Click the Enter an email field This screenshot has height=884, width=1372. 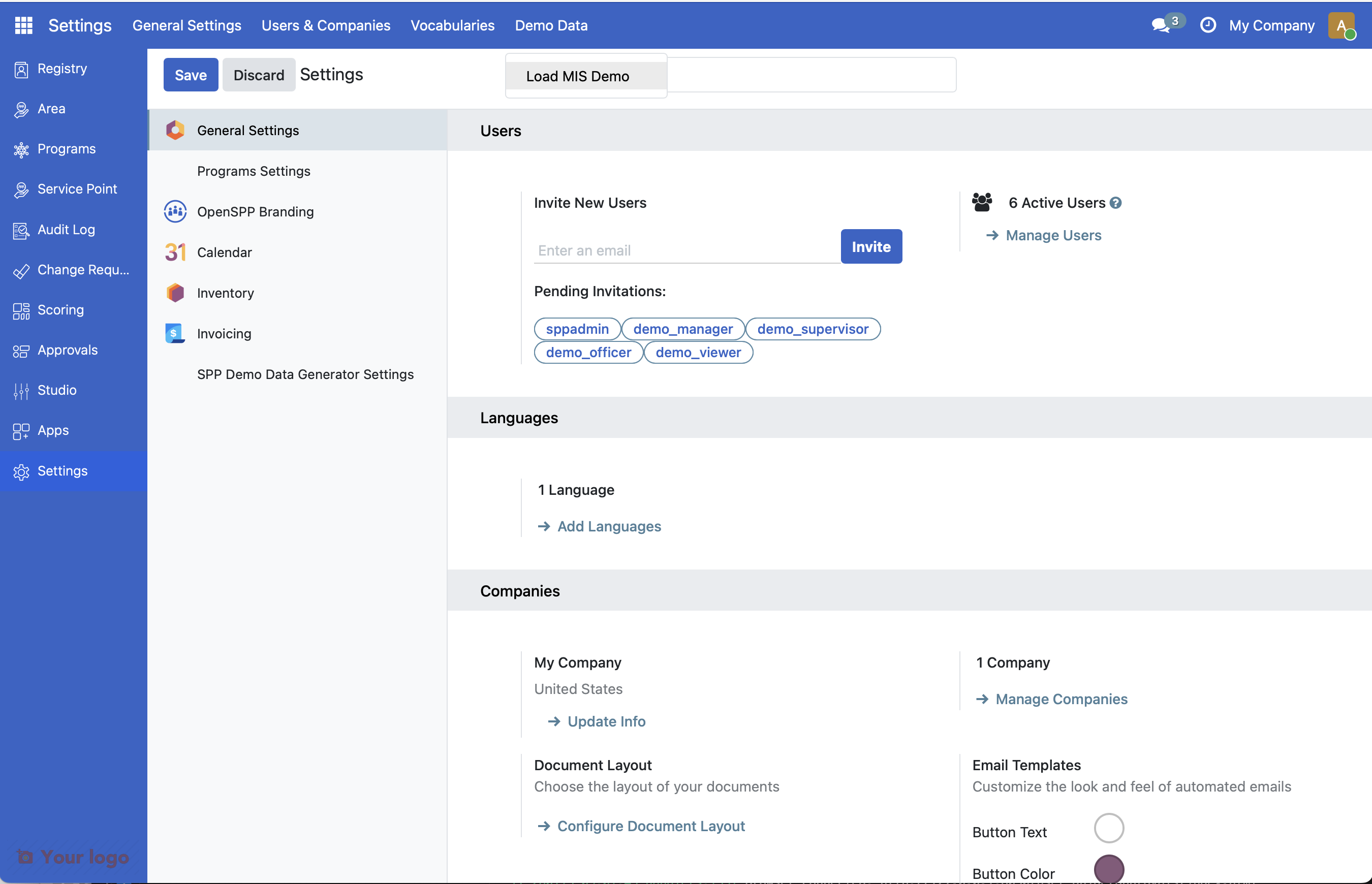[683, 250]
